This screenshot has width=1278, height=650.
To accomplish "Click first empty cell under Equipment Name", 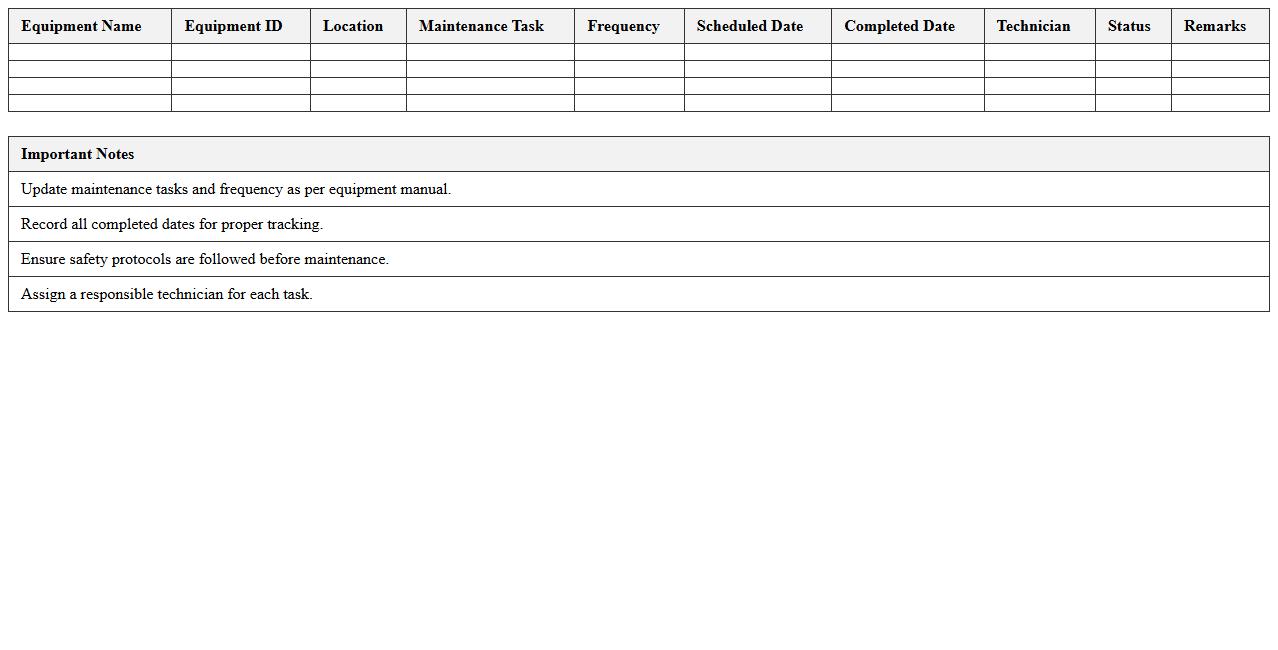I will (90, 52).
